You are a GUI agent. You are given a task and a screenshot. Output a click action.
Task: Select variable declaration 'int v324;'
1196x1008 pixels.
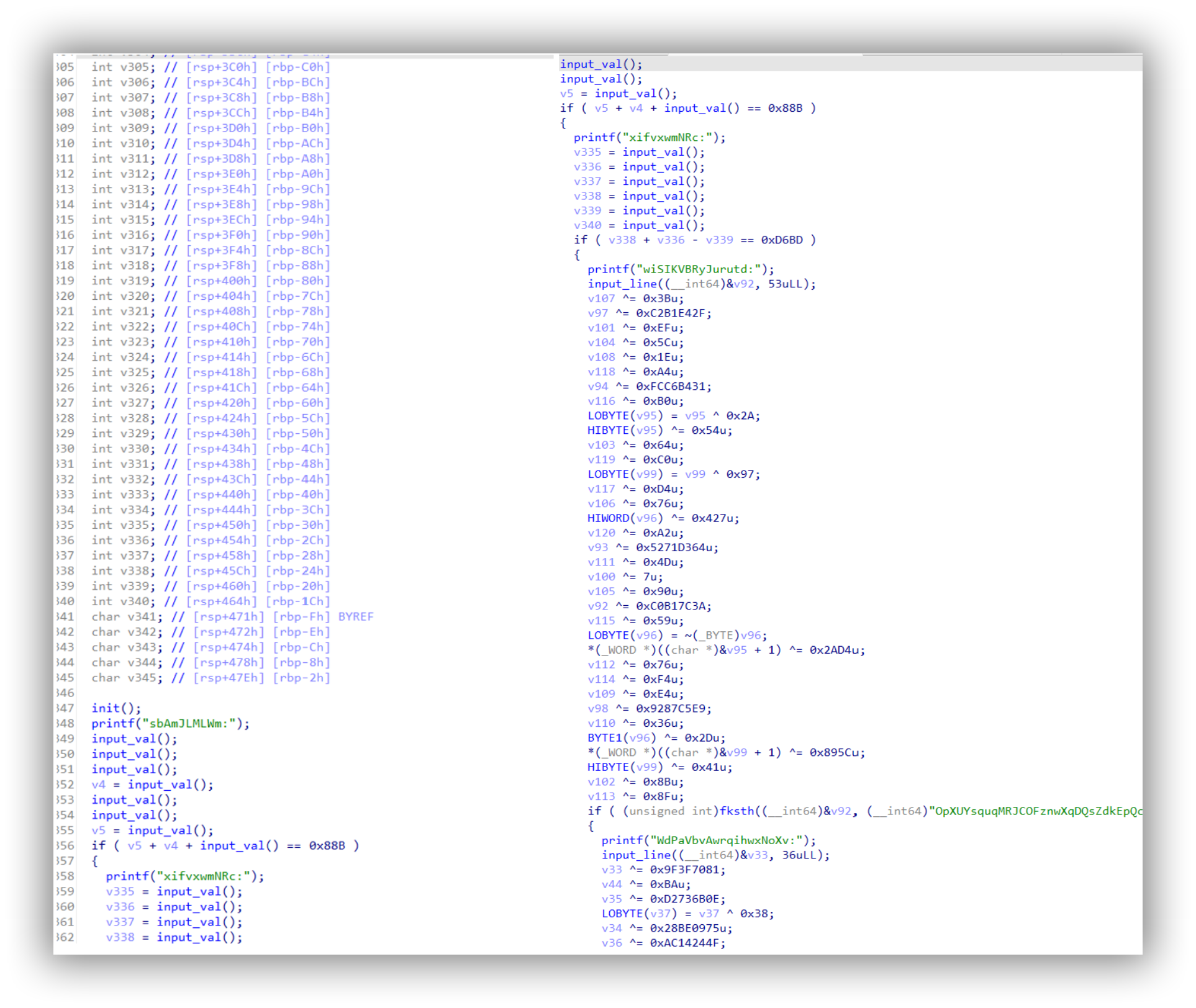click(x=124, y=357)
